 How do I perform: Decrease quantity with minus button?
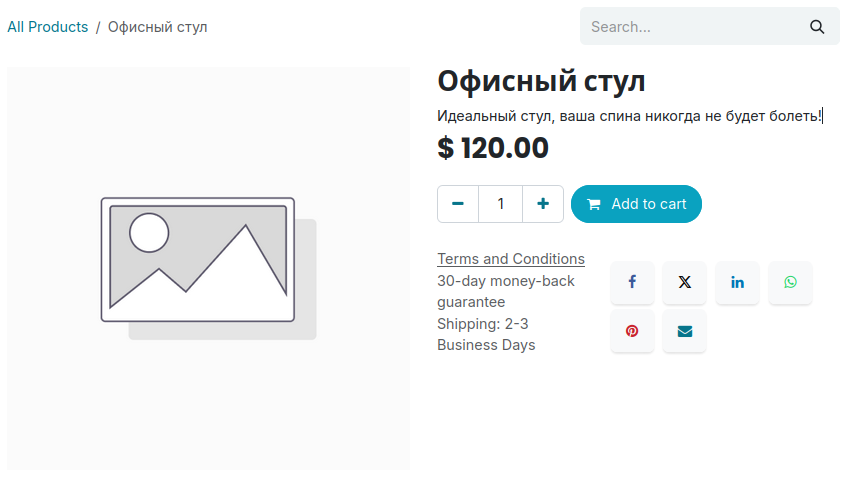click(x=458, y=204)
